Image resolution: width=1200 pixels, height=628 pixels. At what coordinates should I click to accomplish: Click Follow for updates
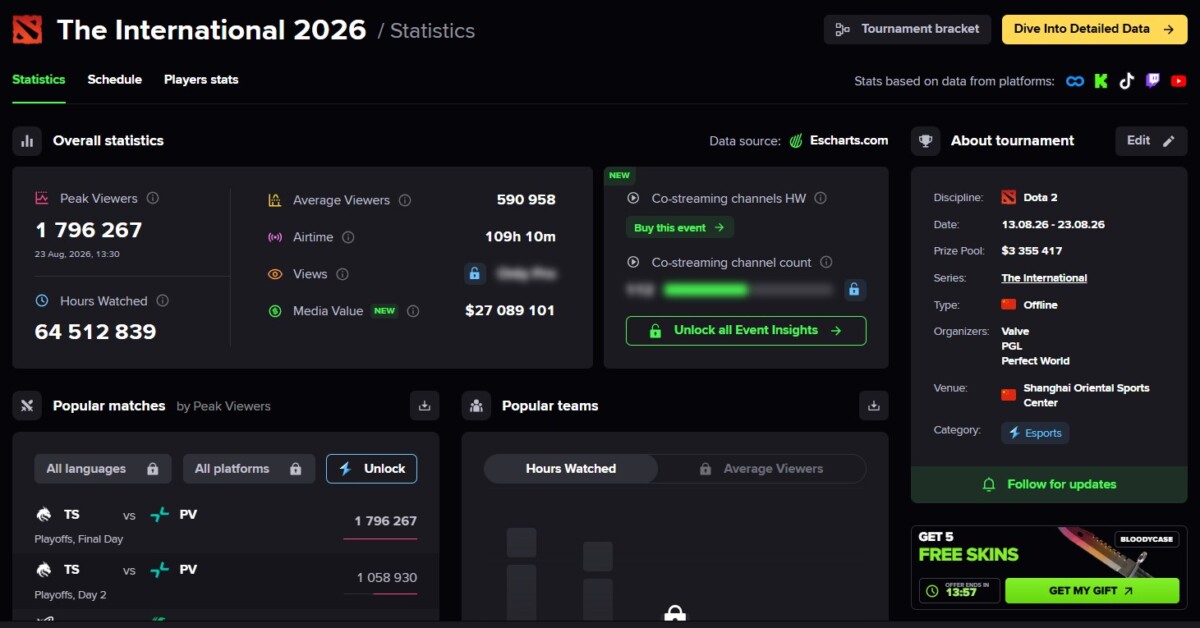click(1049, 484)
